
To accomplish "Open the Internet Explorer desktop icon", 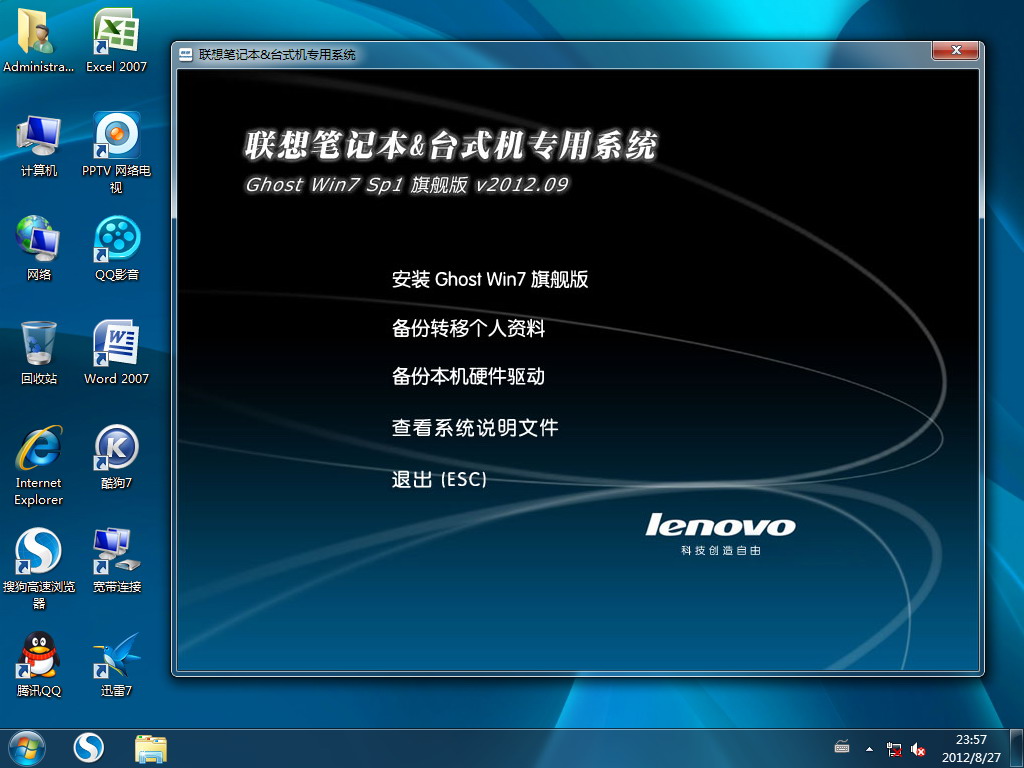I will pyautogui.click(x=39, y=465).
